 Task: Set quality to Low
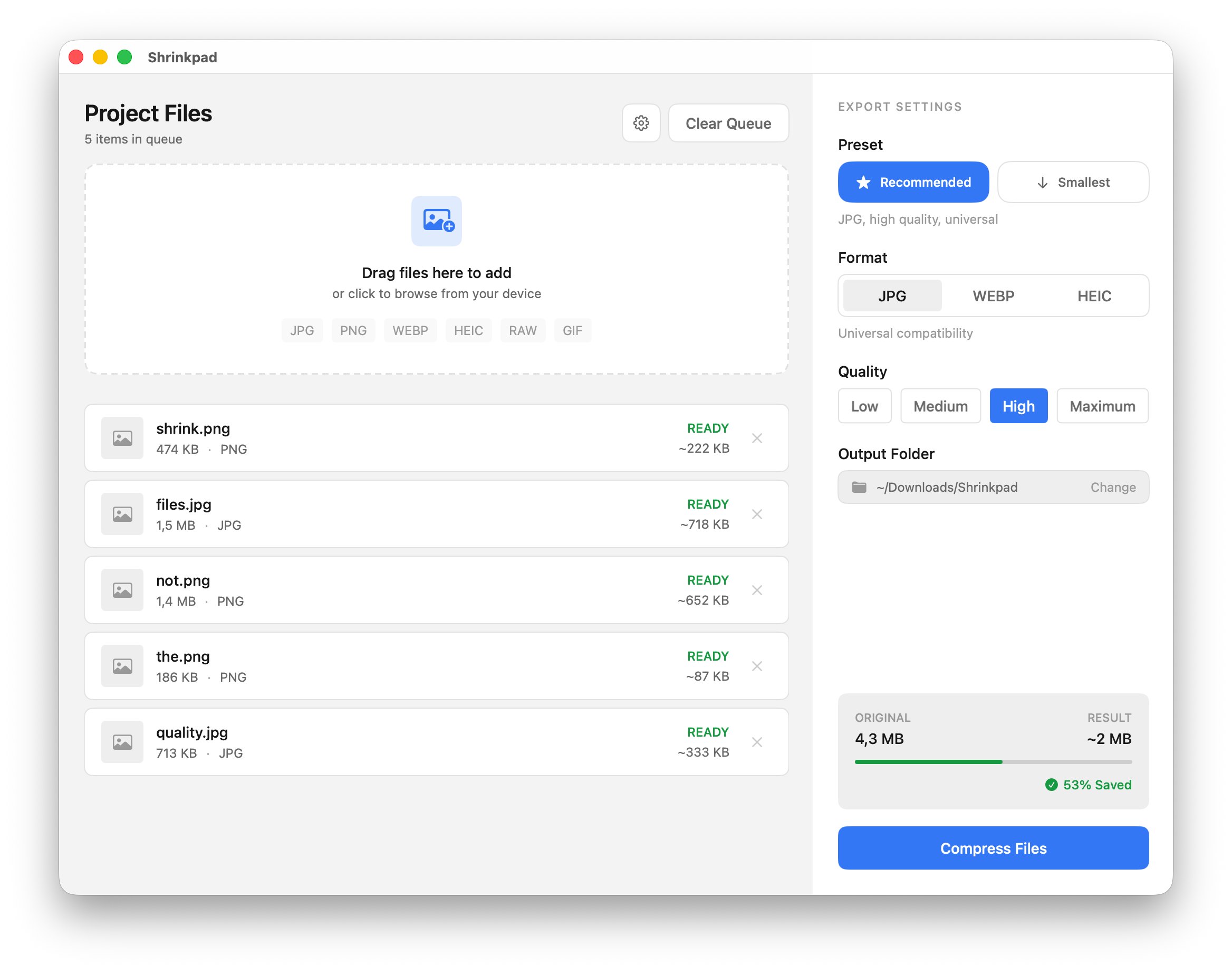click(864, 406)
